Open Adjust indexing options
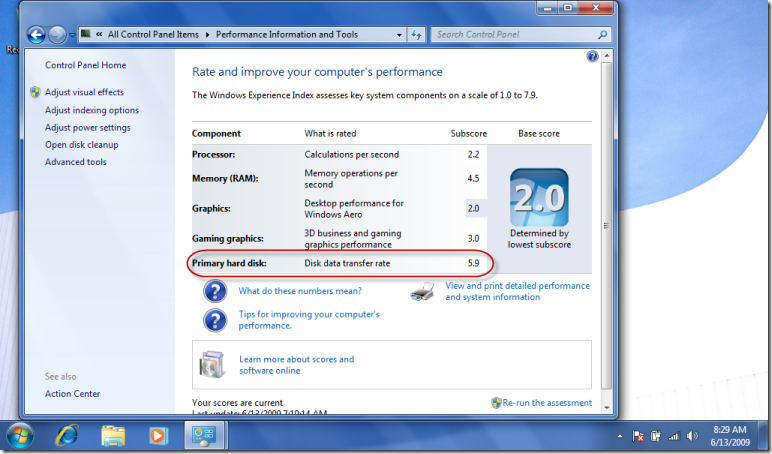The image size is (772, 454). point(92,110)
